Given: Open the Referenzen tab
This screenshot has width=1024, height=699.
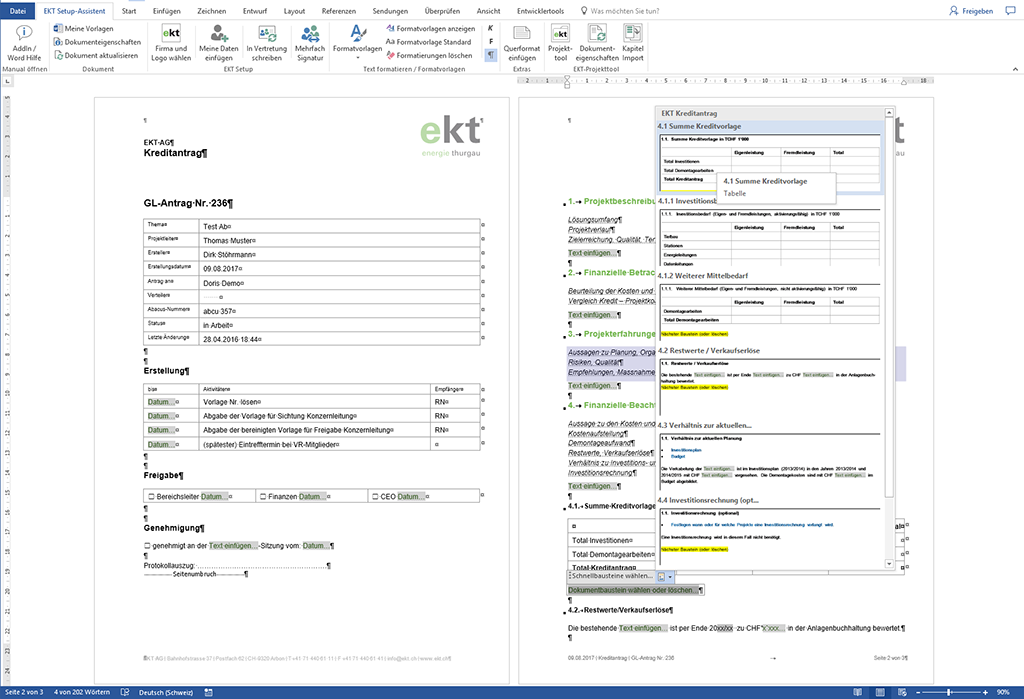Looking at the screenshot, I should click(x=338, y=11).
